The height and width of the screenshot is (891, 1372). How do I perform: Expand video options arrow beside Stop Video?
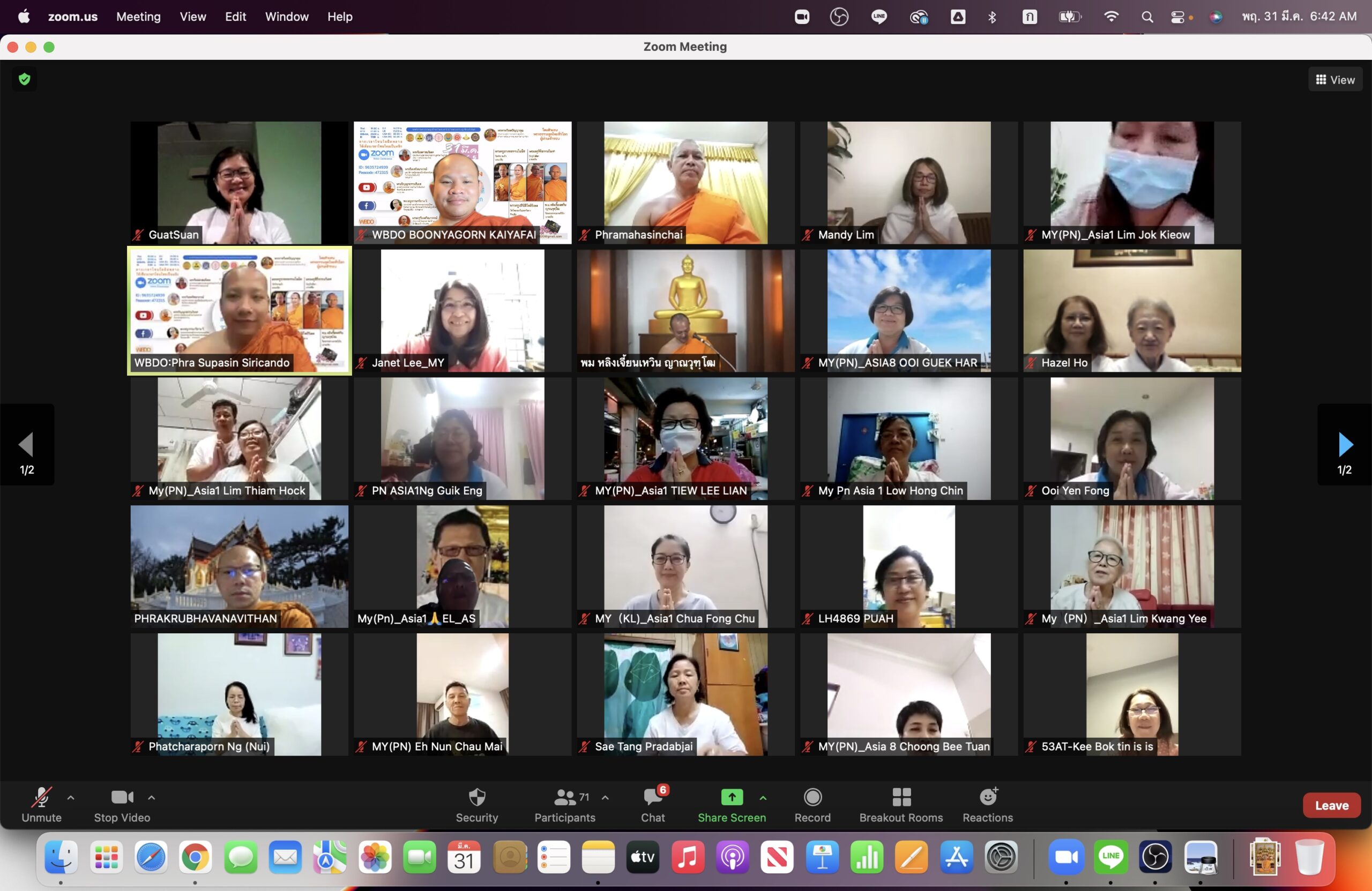[152, 798]
